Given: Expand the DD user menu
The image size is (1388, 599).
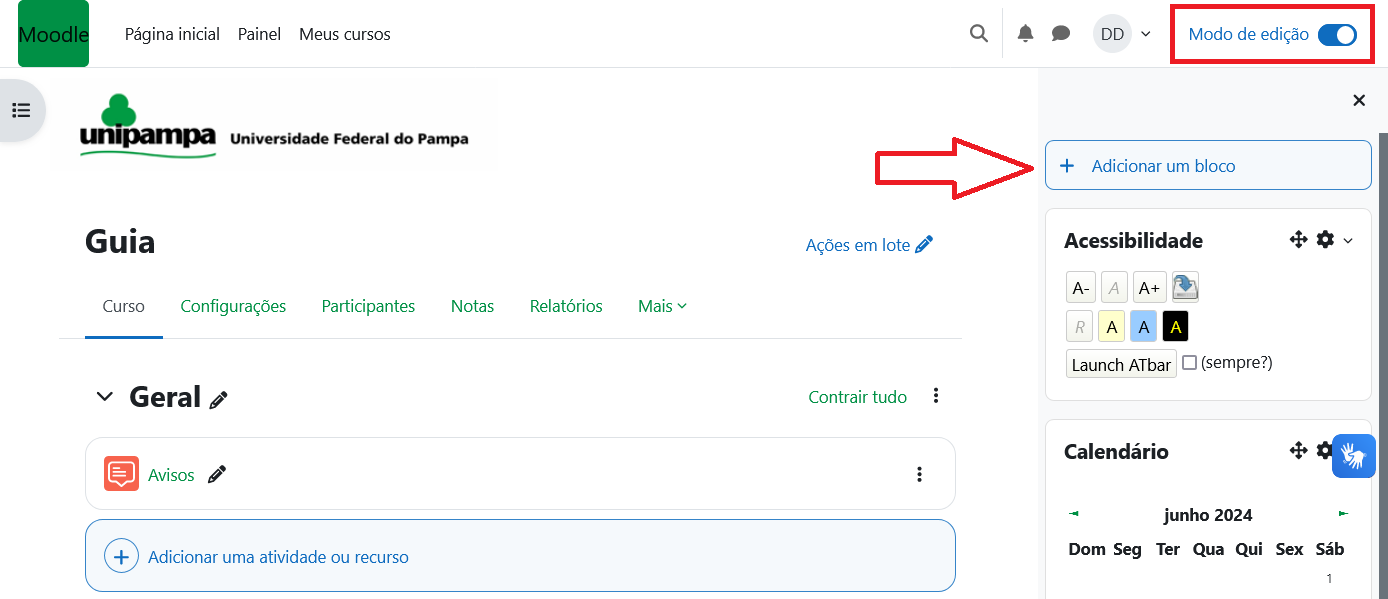Looking at the screenshot, I should [1122, 34].
